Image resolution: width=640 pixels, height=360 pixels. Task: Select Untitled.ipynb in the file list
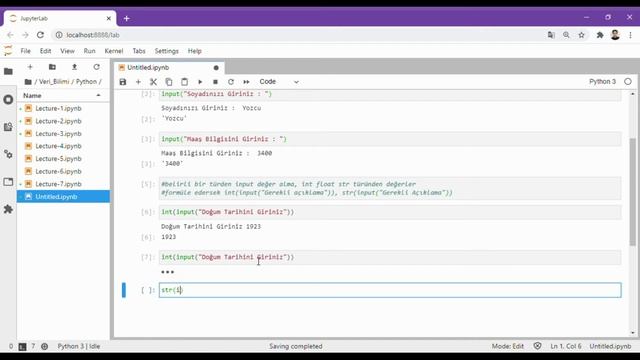(63, 197)
